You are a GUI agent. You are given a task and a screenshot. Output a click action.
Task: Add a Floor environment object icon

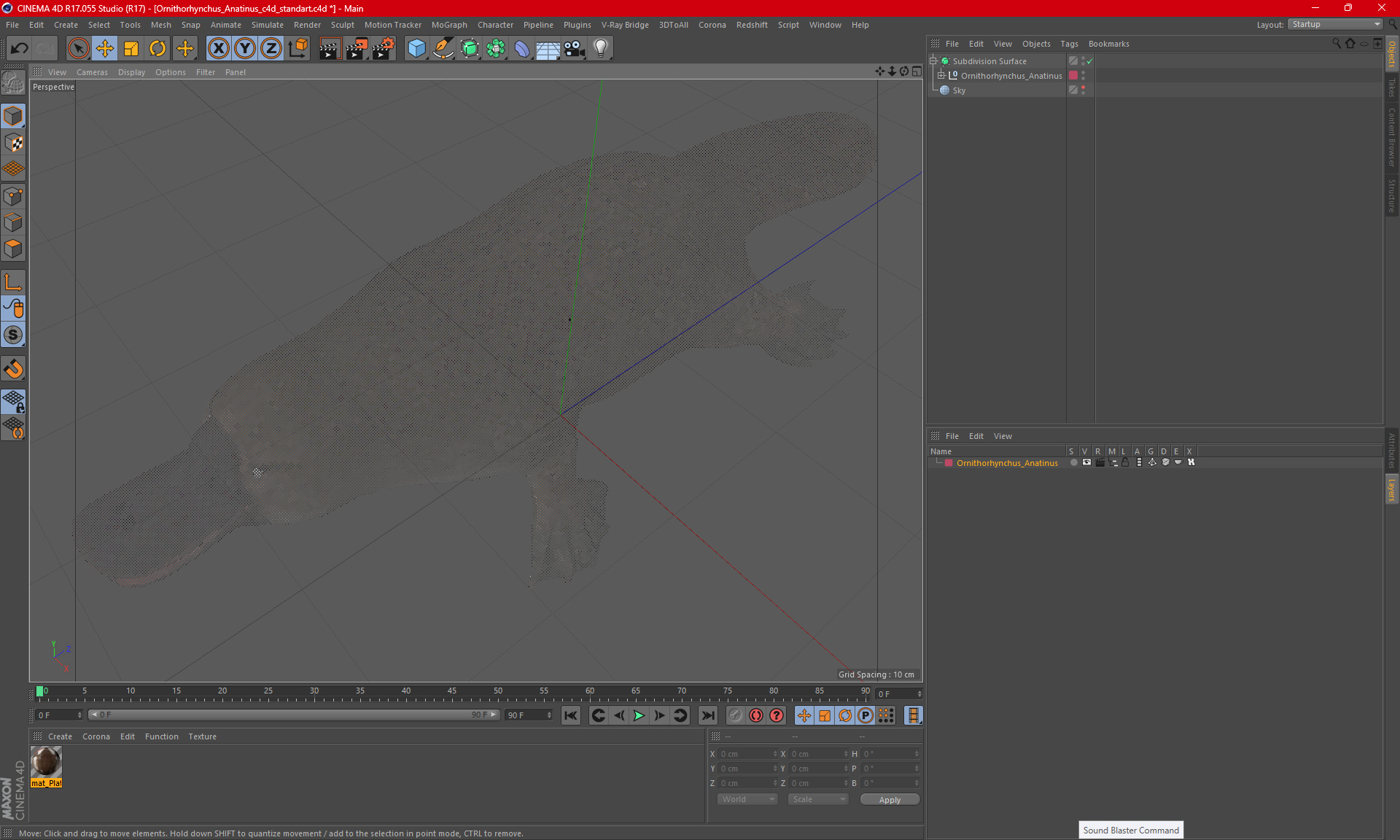(548, 49)
